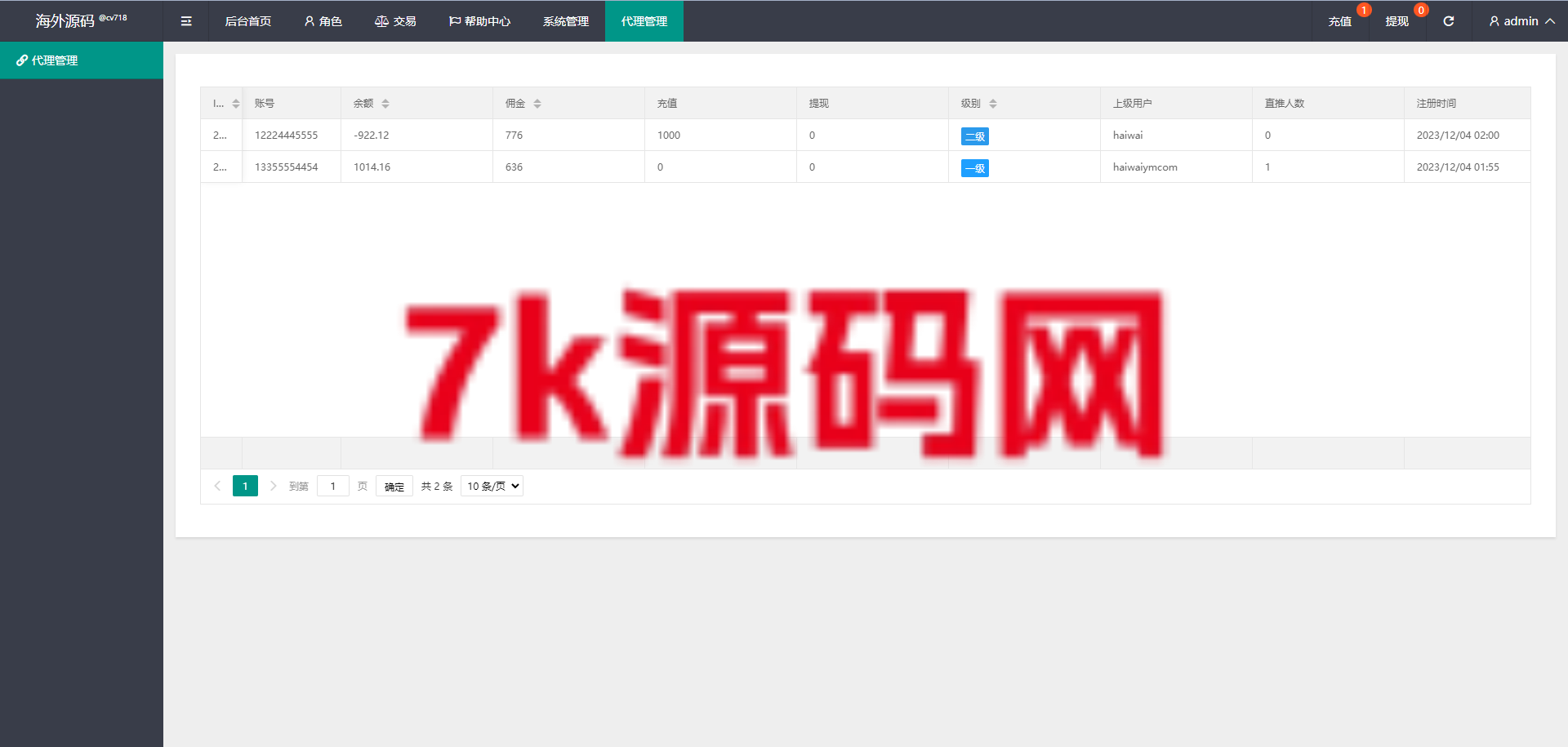Click commission value 636
The image size is (1568, 747).
pyautogui.click(x=514, y=167)
